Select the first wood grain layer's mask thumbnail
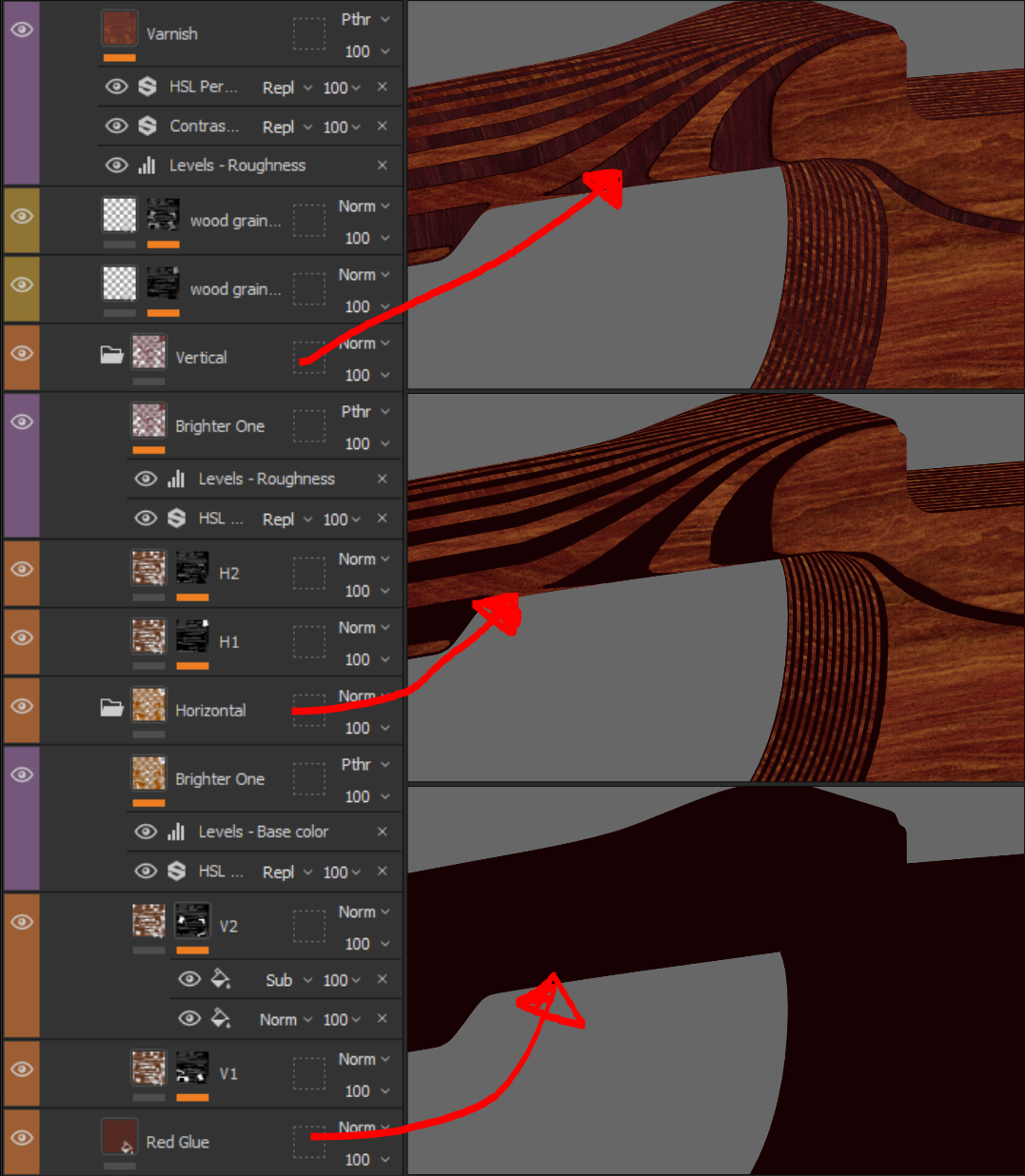Viewport: 1025px width, 1176px height. pos(164,216)
